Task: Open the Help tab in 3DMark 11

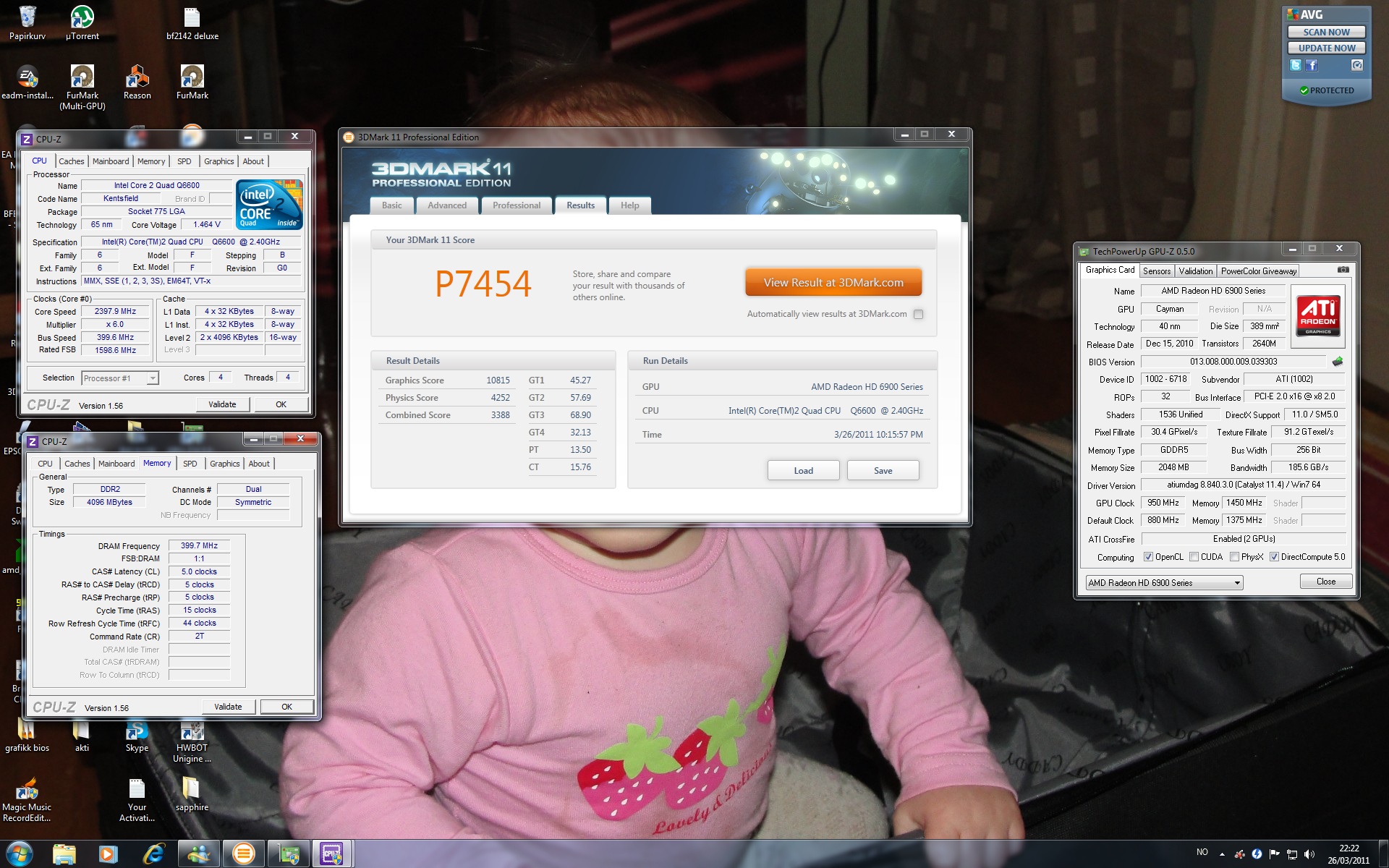Action: click(629, 205)
